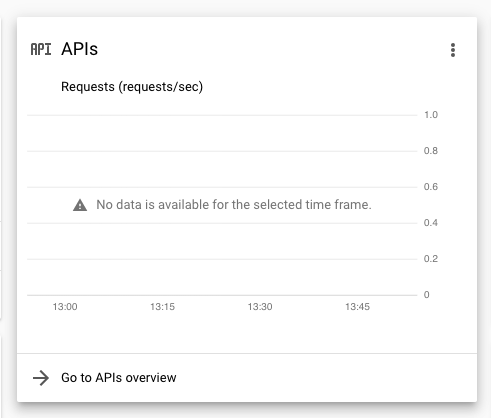Click the 0.6 y-axis value
This screenshot has width=491, height=418.
pos(431,187)
